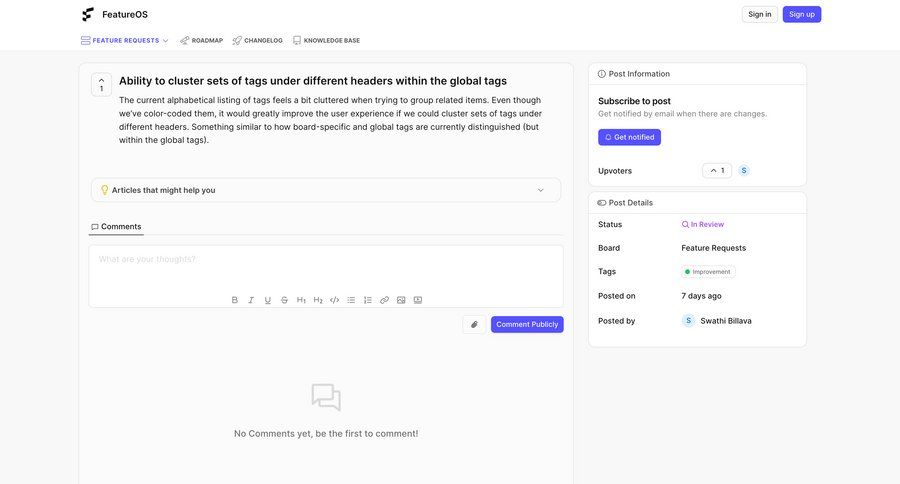Image resolution: width=900 pixels, height=484 pixels.
Task: Click the empty comments speech bubble illustration
Action: pyautogui.click(x=326, y=397)
